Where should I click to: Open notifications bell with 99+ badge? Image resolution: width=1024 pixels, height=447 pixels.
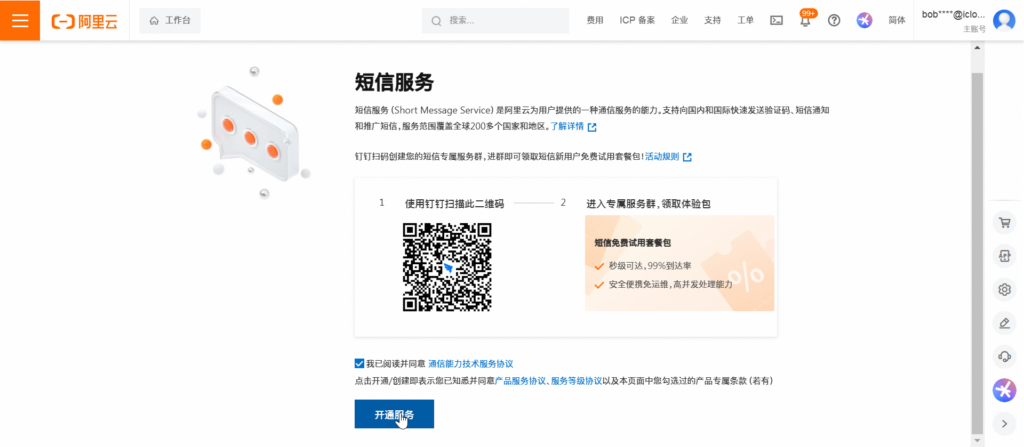806,20
